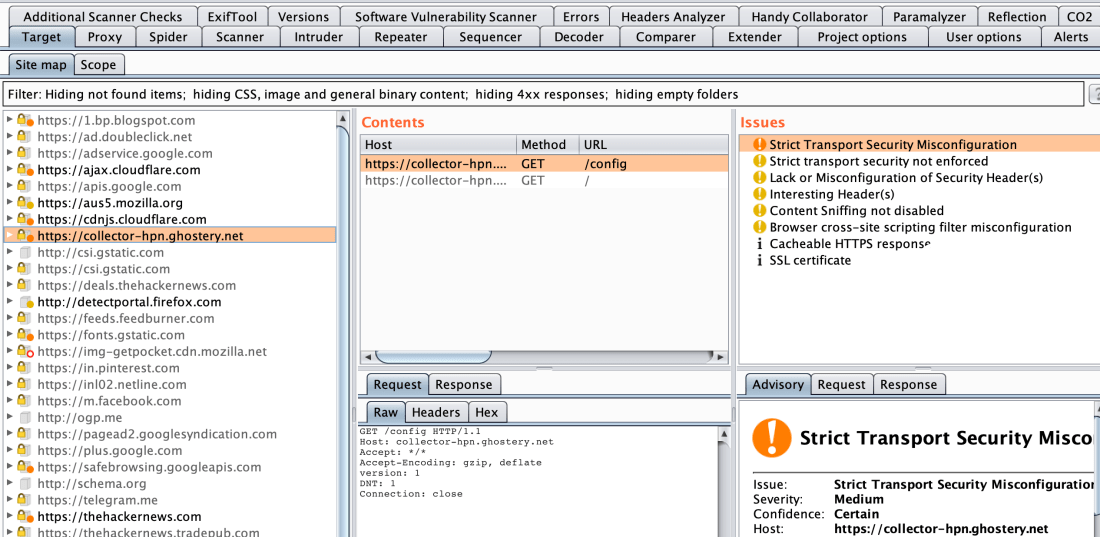Click the lock icon next to ad.doubleclick.net
Screen dimensions: 1100x537
[x=22, y=137]
